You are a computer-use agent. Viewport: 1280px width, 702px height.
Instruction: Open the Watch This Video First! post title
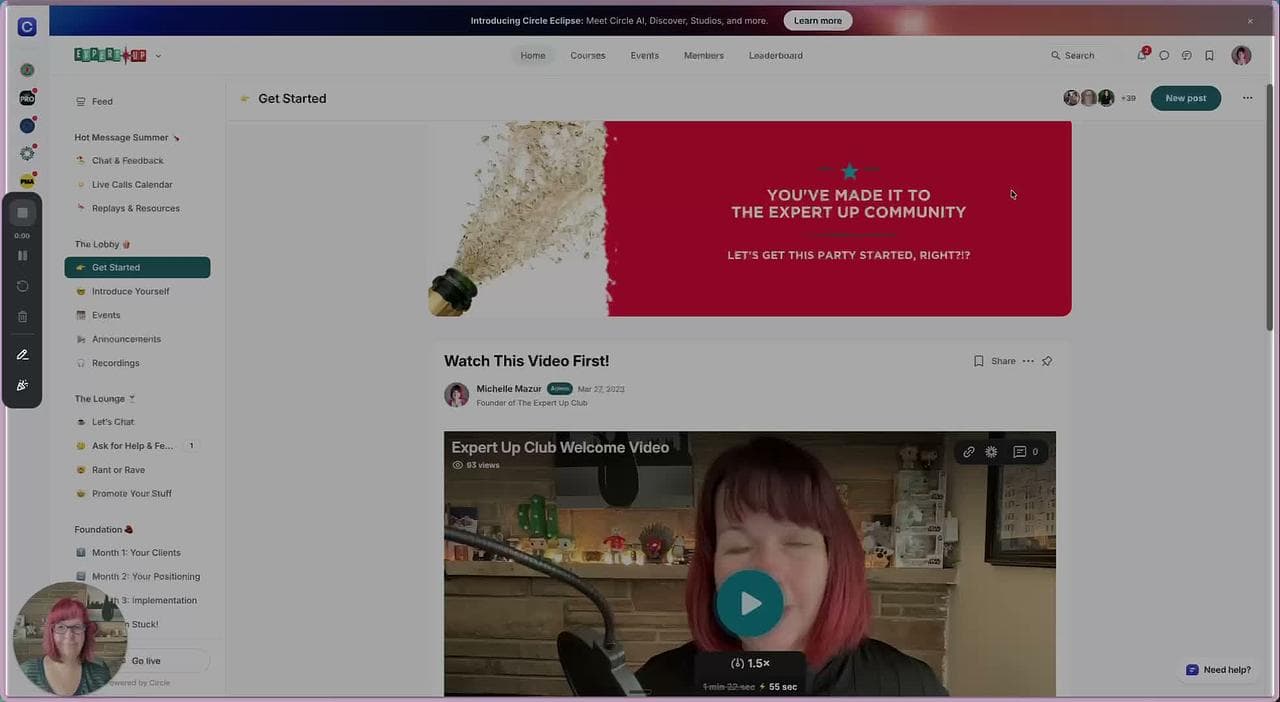pos(526,361)
